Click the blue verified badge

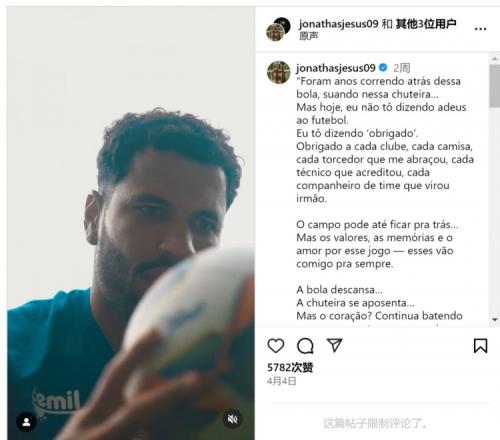[x=383, y=68]
